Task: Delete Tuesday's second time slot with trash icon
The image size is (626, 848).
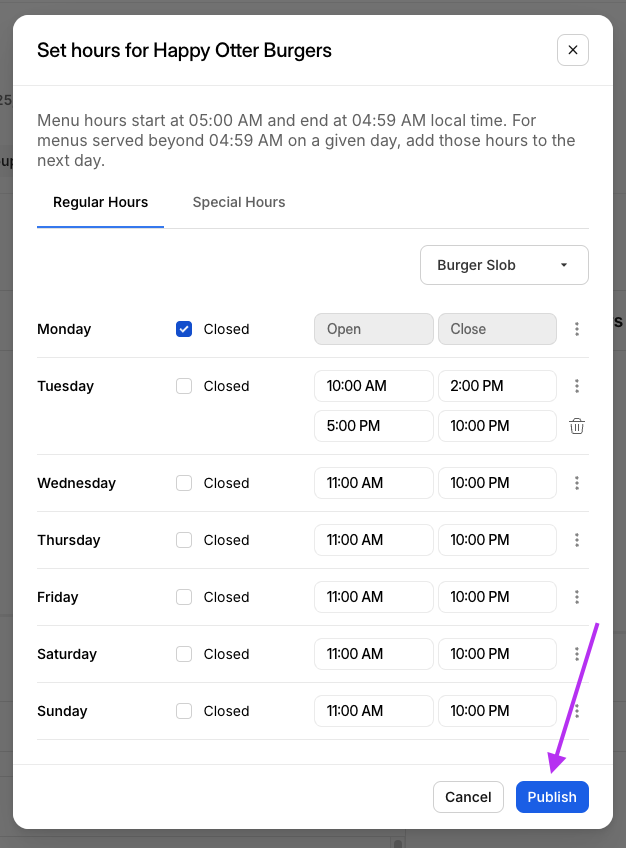Action: [x=577, y=426]
